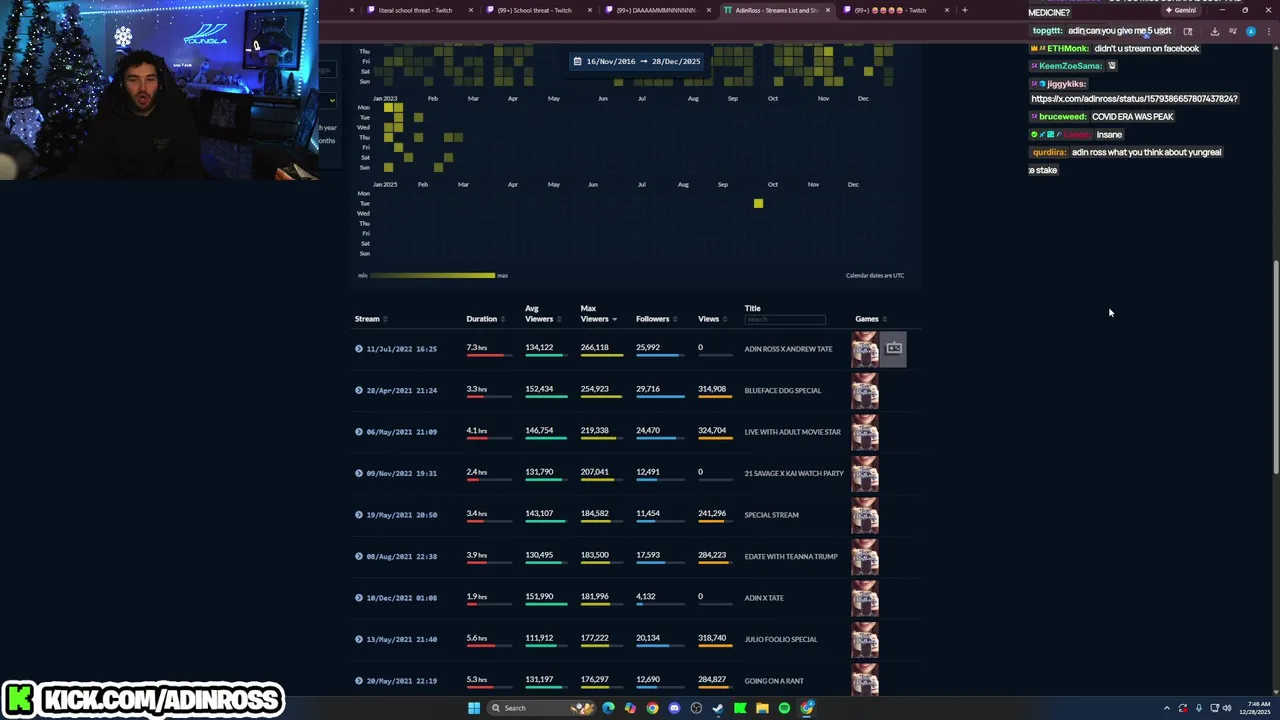Click the min-max heatmap legend bar

pos(432,275)
